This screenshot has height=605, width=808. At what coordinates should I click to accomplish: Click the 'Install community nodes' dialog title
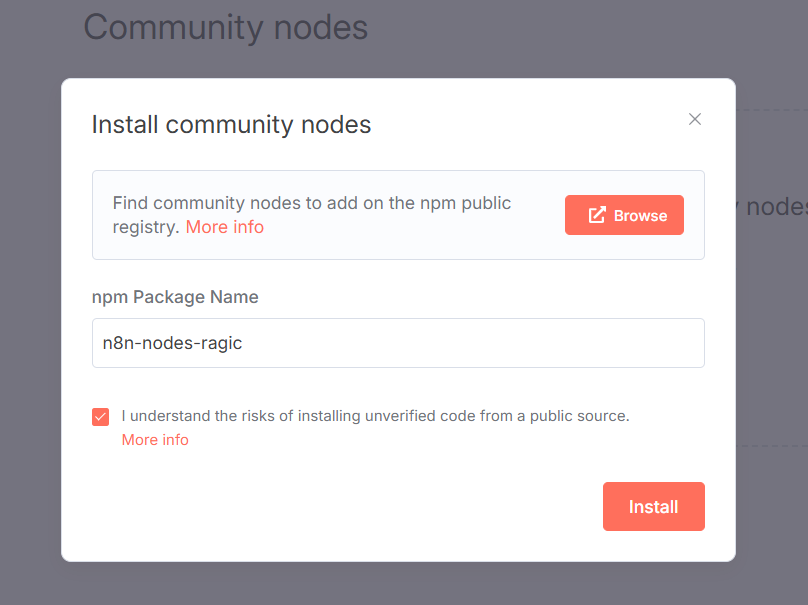coord(231,124)
